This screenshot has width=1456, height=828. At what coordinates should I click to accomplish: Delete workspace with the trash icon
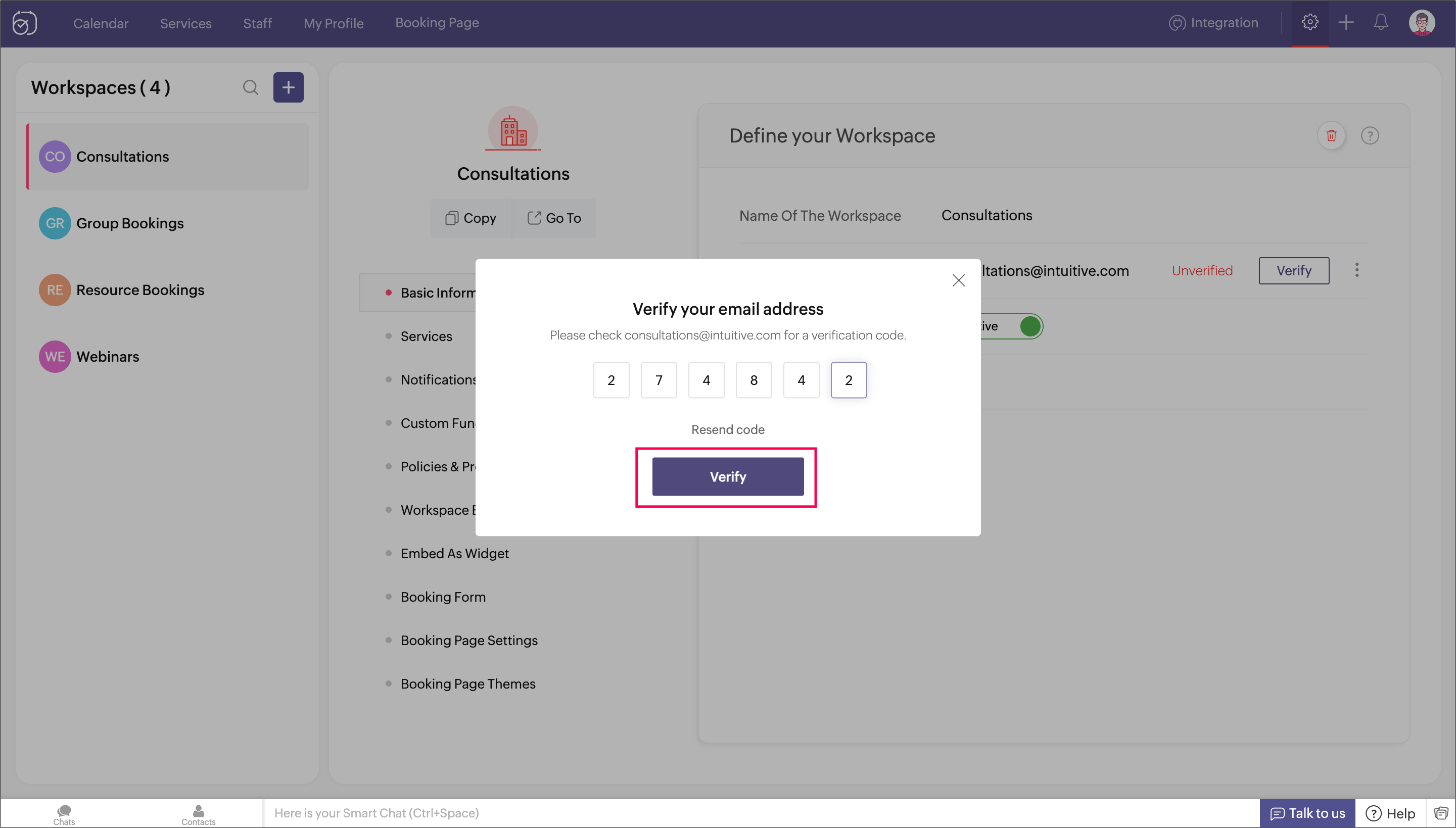click(x=1331, y=135)
